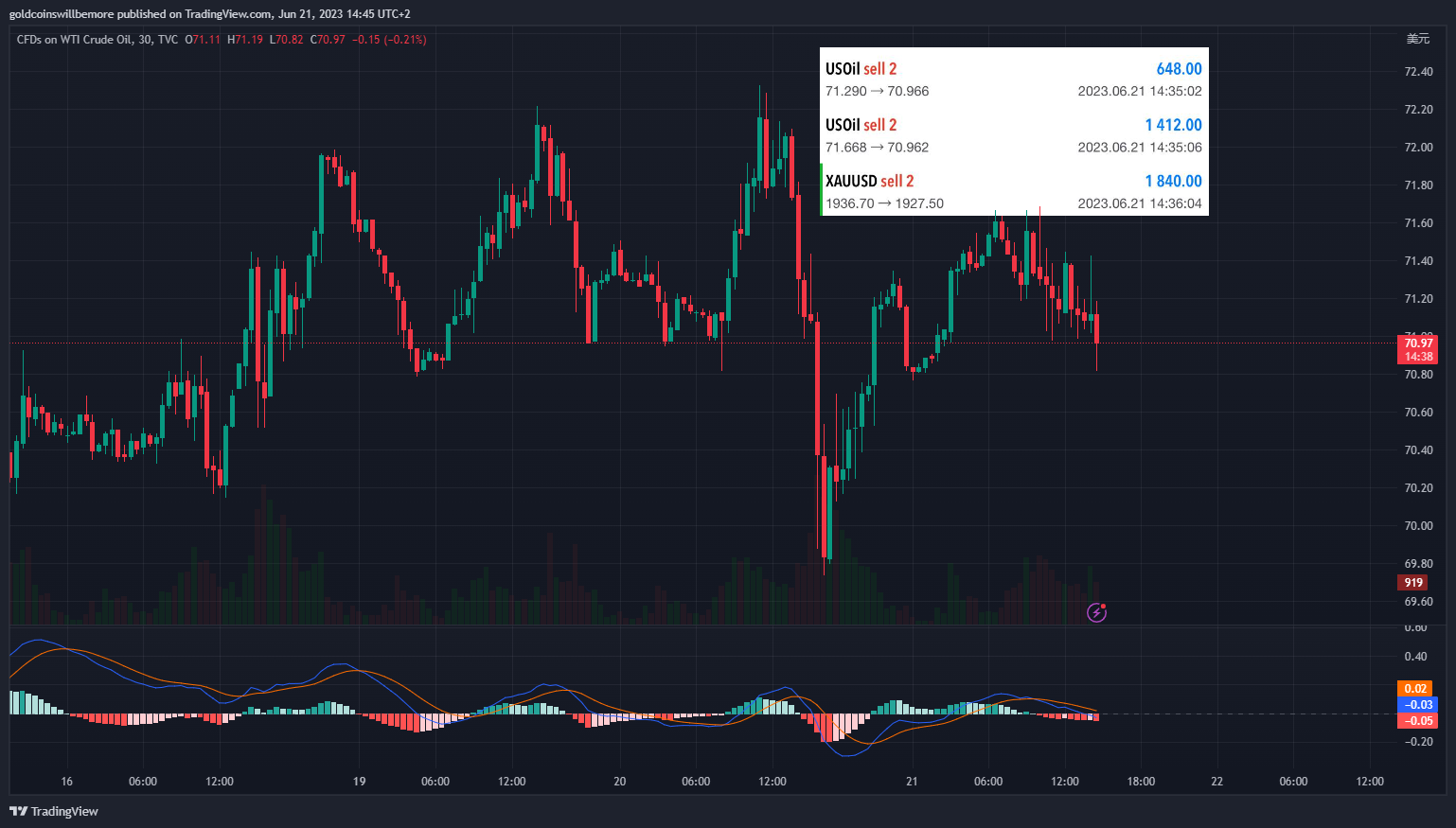Click the date label 21 on time axis

912,782
